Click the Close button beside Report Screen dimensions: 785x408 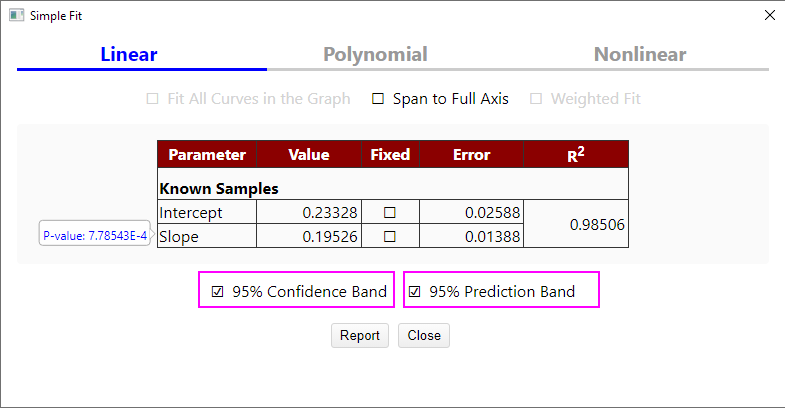[x=424, y=336]
